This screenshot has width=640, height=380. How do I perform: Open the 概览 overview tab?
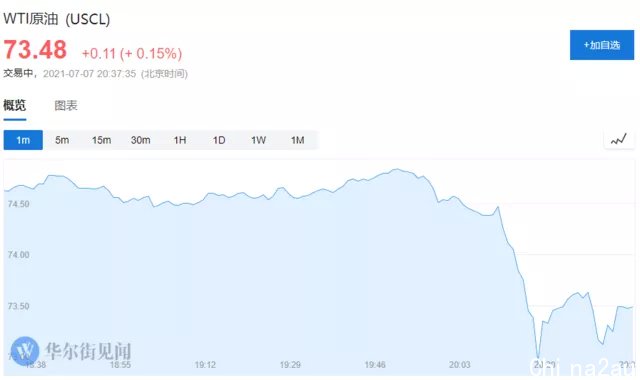(x=15, y=106)
